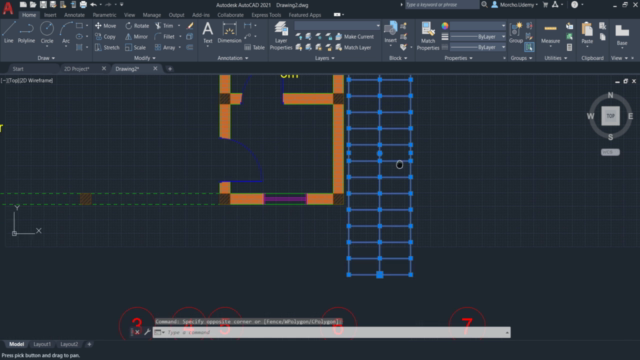Click the Array tool
This screenshot has height=360, width=640.
pyautogui.click(x=165, y=47)
